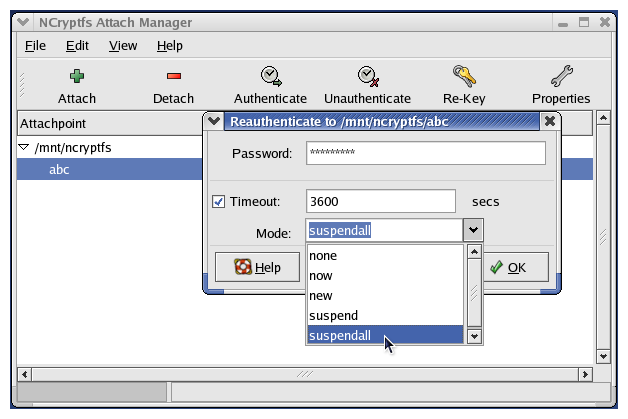Select the /mnt/ncryptfs tree row
This screenshot has width=628, height=419.
110,147
